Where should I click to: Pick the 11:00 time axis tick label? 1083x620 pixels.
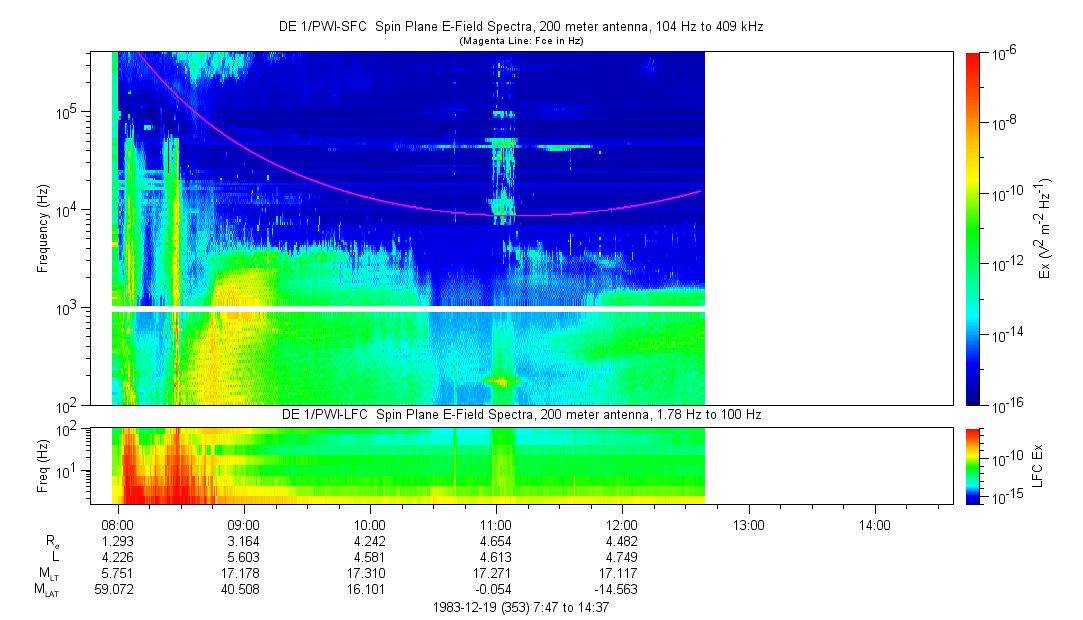[x=496, y=524]
